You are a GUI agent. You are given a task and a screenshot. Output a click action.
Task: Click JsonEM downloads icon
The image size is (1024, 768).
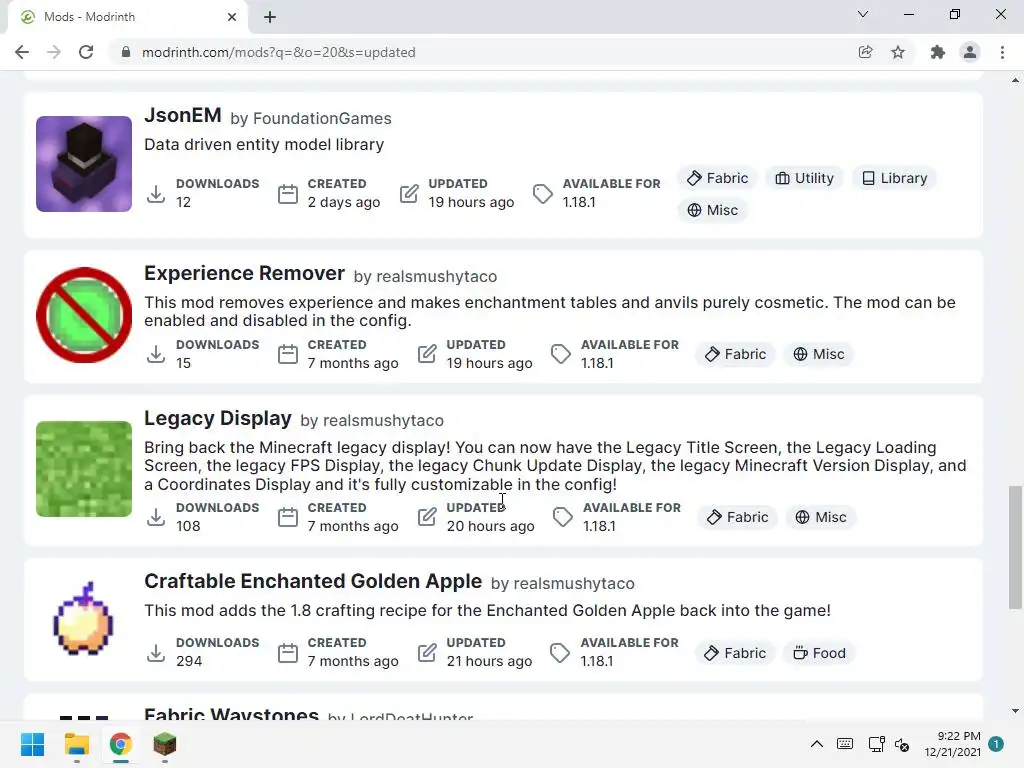click(x=156, y=194)
